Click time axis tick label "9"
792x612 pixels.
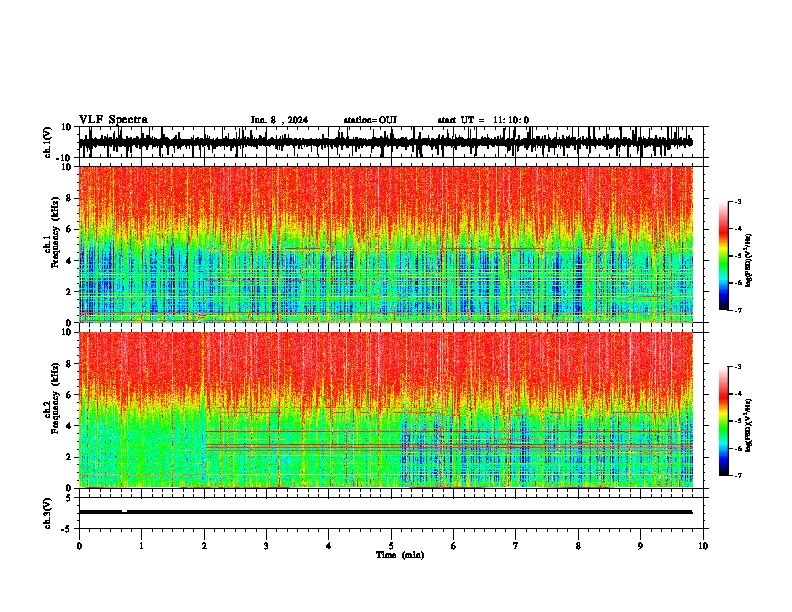click(x=640, y=545)
